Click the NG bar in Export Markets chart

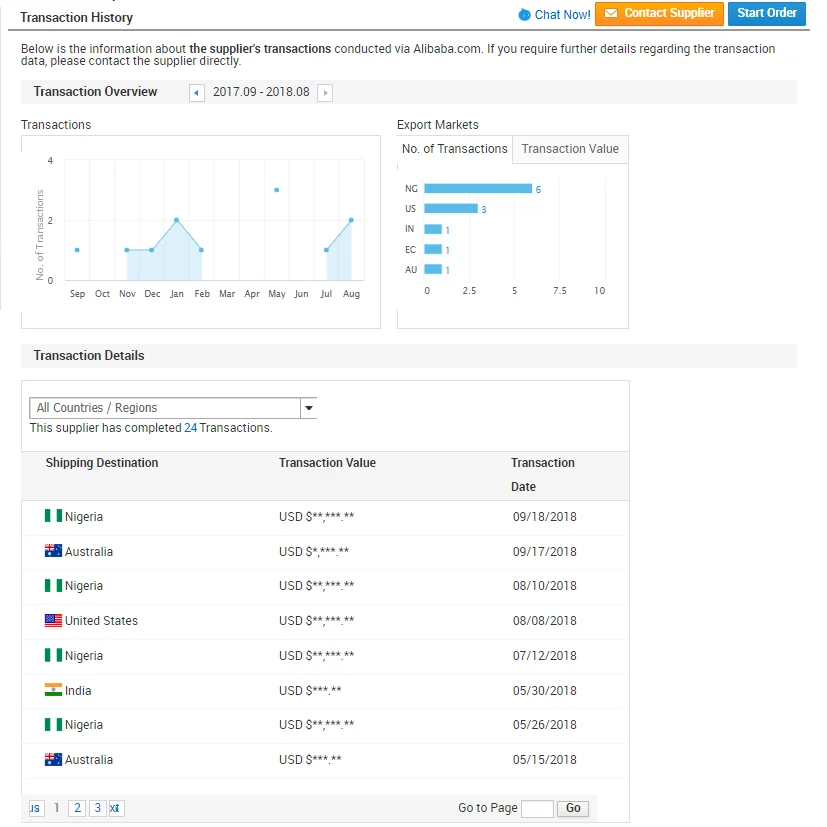(477, 188)
